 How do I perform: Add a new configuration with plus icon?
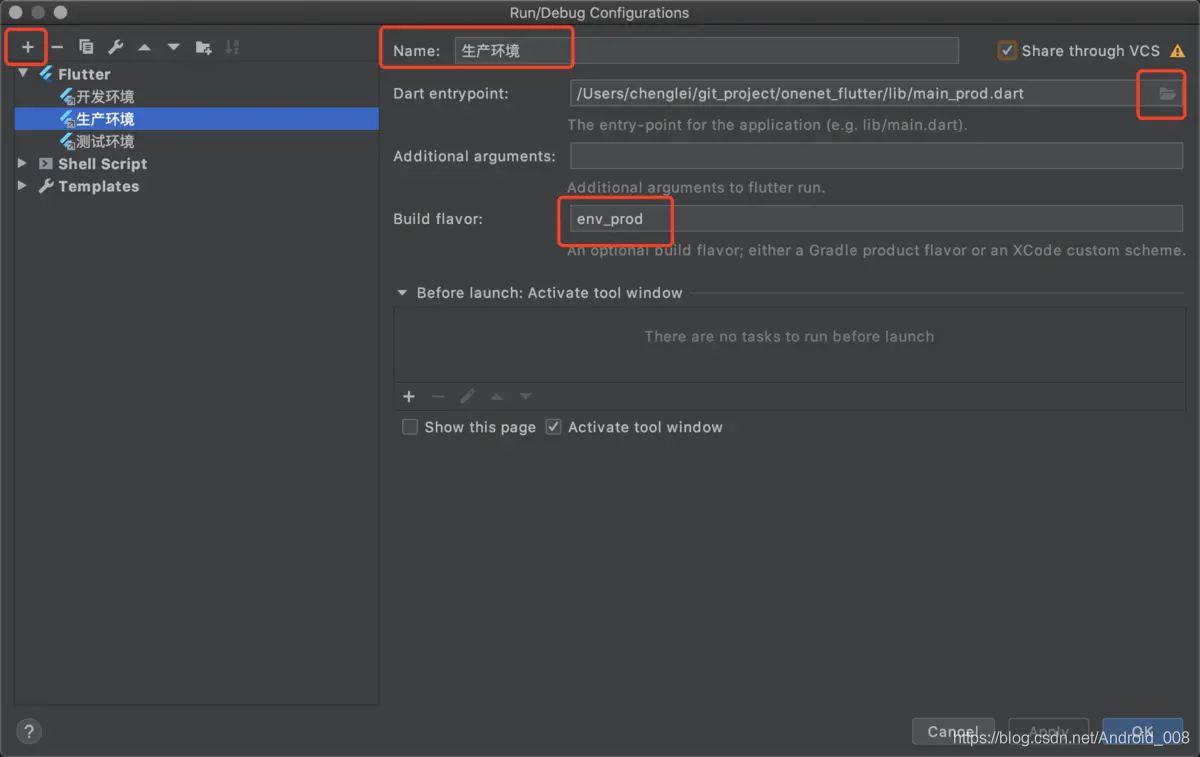[x=27, y=47]
